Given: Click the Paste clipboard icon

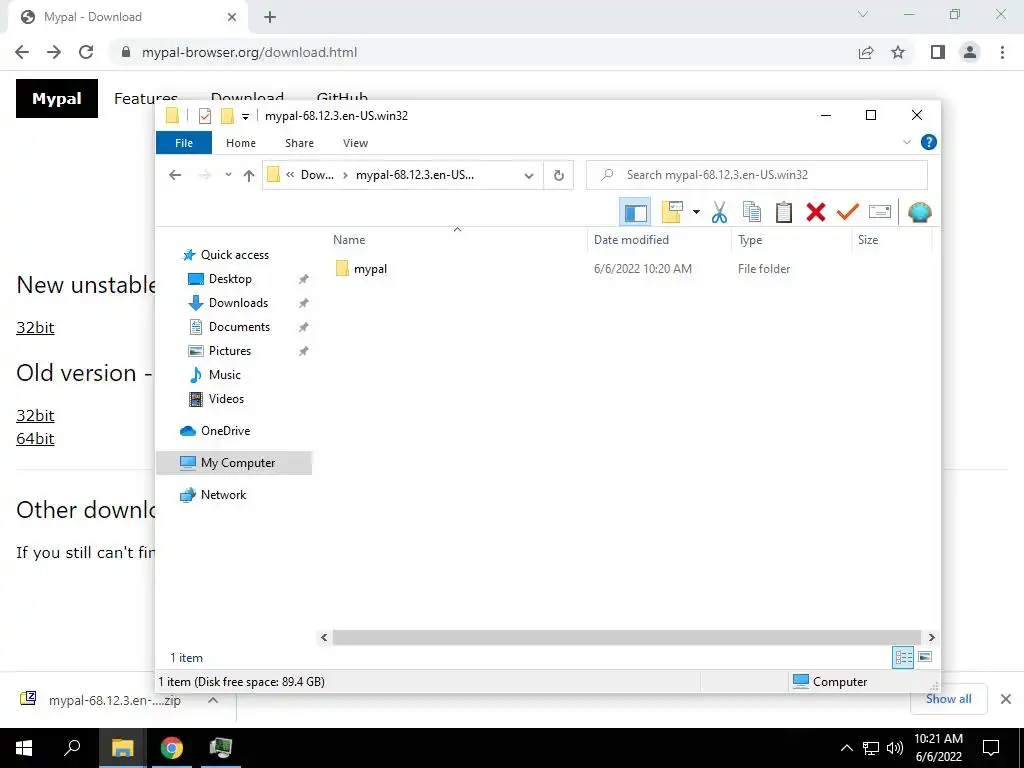Looking at the screenshot, I should pos(784,212).
